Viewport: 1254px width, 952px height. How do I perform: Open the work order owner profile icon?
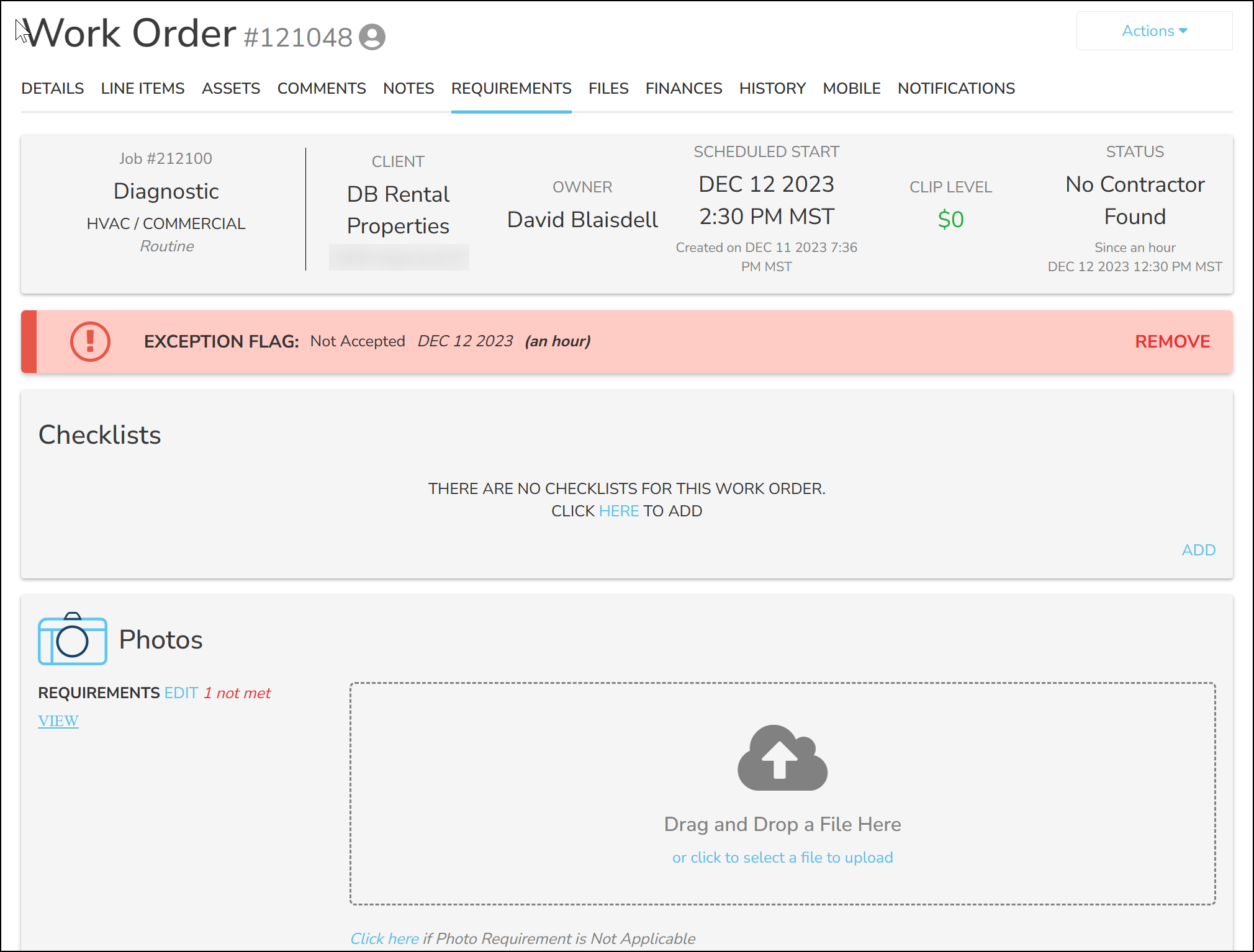373,37
